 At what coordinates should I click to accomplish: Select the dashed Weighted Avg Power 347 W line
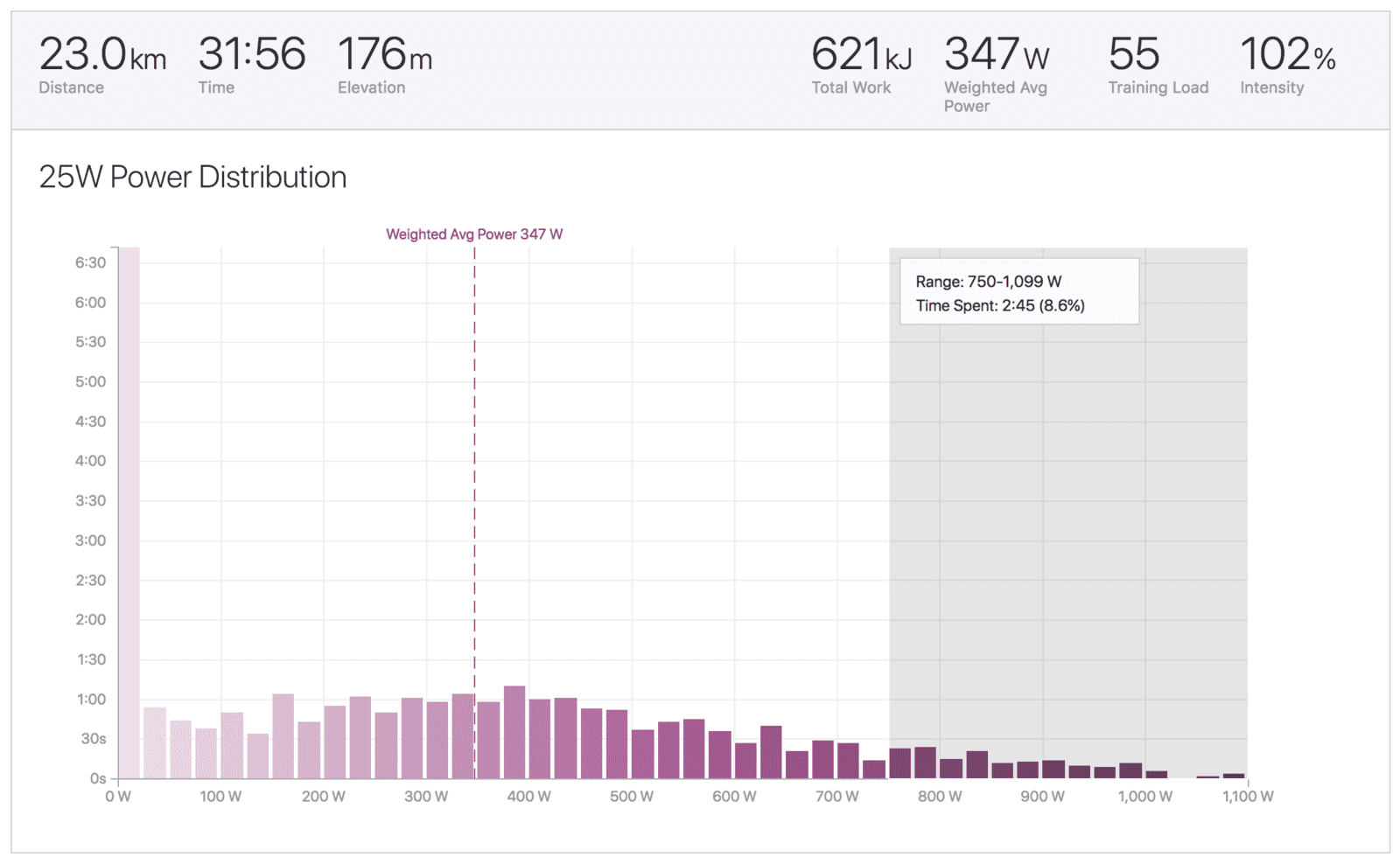tap(475, 512)
